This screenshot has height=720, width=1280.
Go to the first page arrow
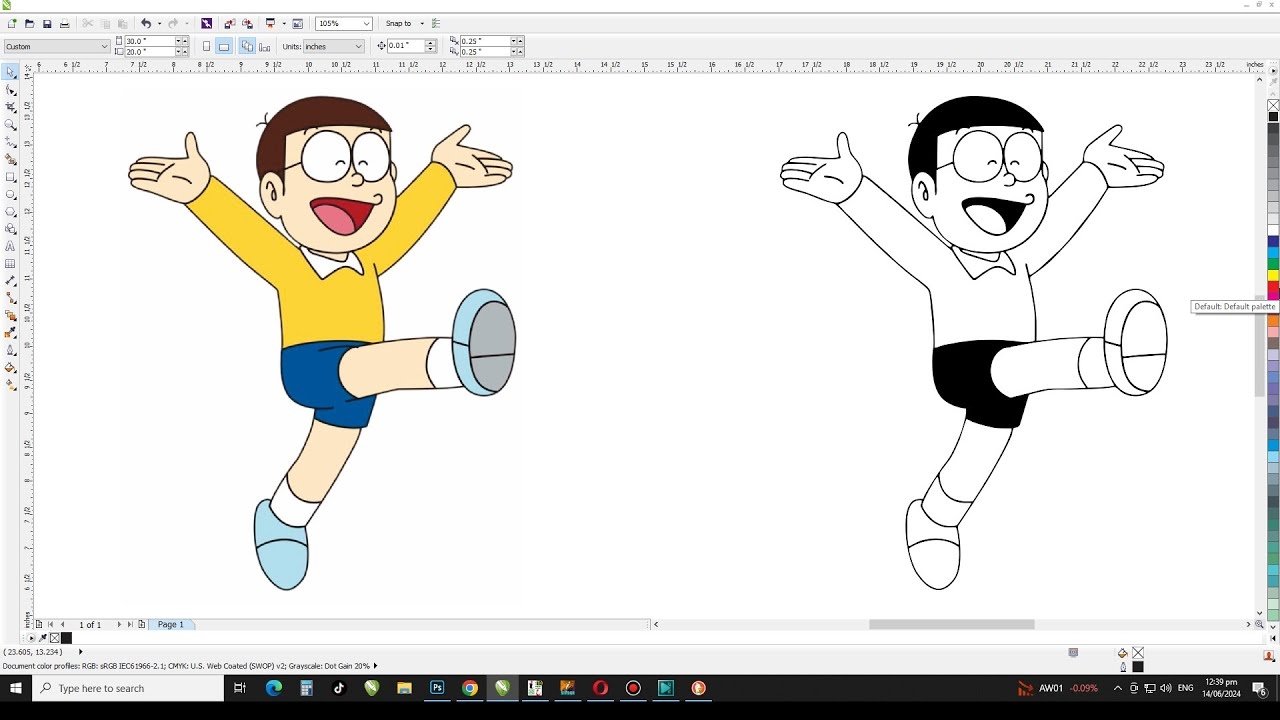tap(50, 624)
